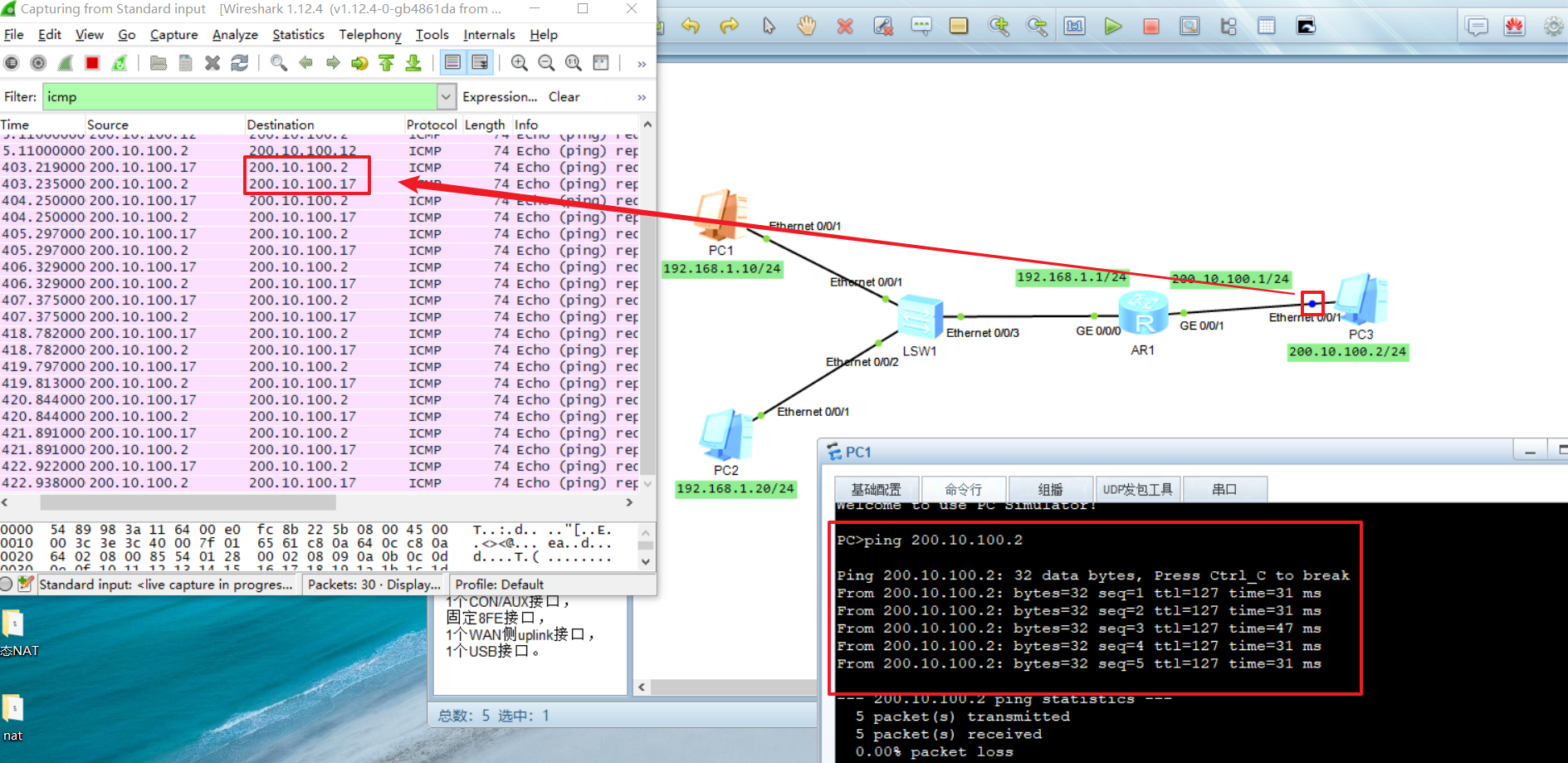Image resolution: width=1568 pixels, height=763 pixels.
Task: Open the Capture menu
Action: pyautogui.click(x=173, y=35)
